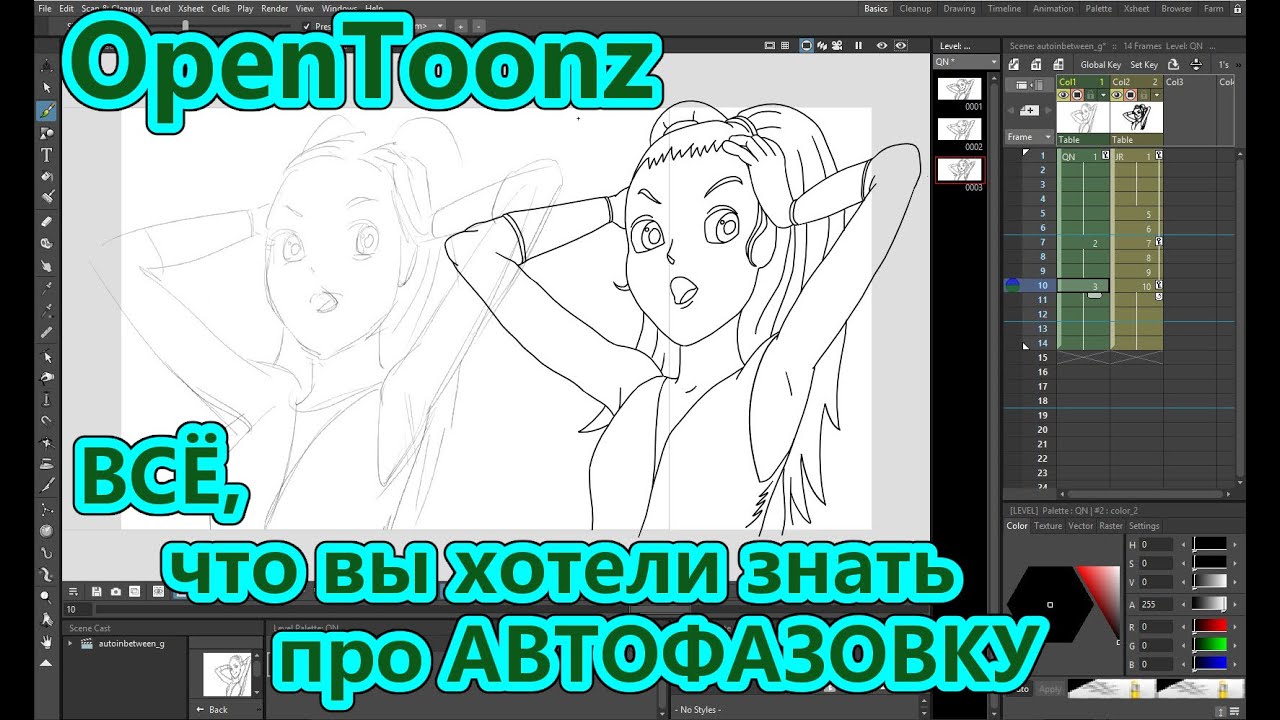
Task: Select the Style Picker tool
Action: (46, 288)
